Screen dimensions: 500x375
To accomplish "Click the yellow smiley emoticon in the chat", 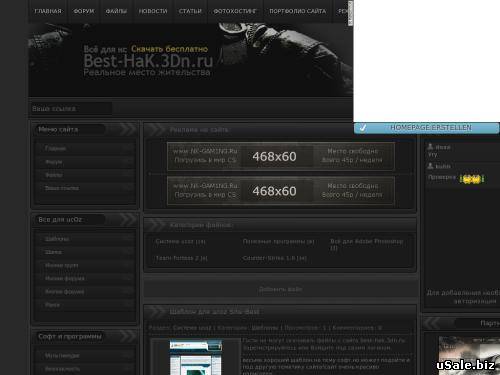I will (x=472, y=179).
